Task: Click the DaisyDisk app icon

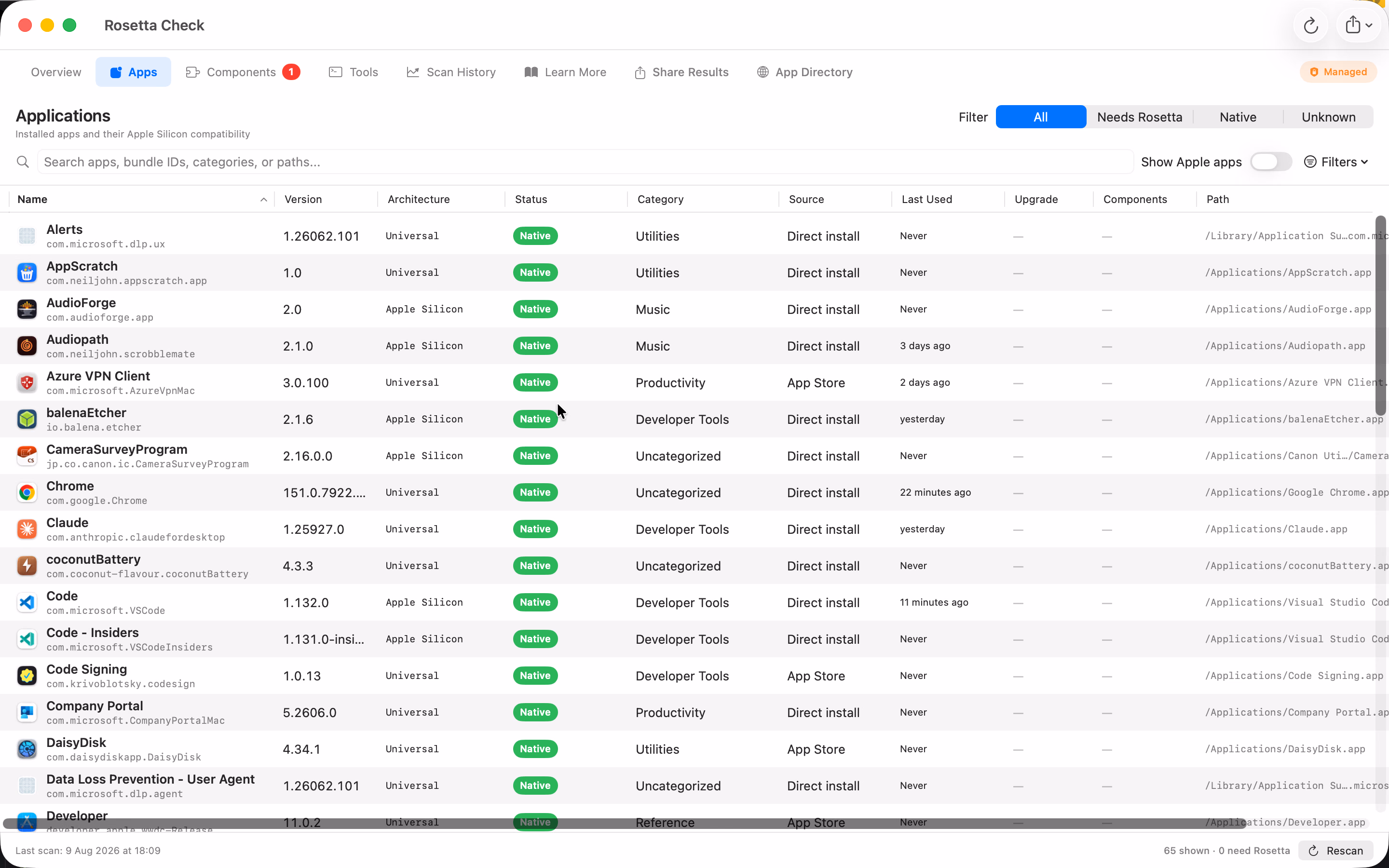Action: (27, 749)
